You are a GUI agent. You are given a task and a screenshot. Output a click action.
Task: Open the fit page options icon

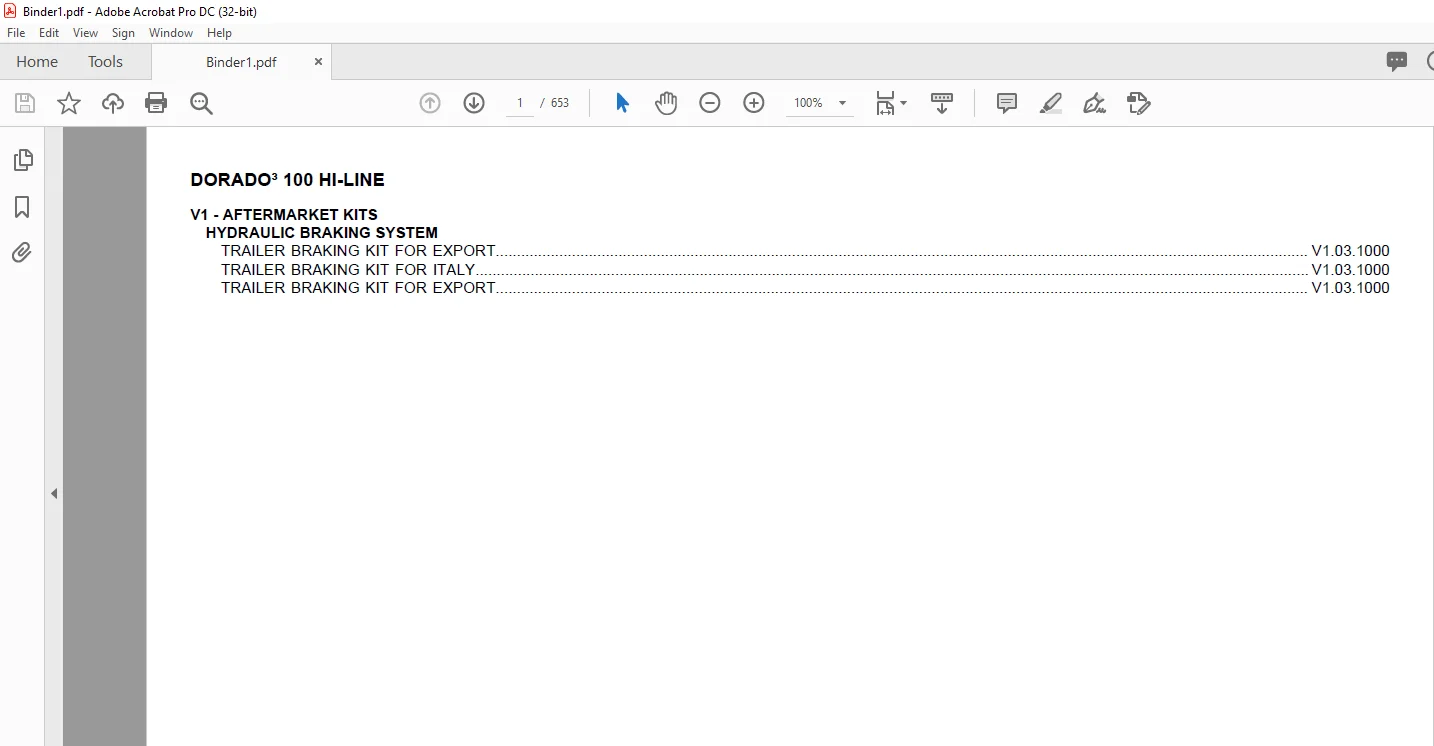tap(890, 103)
